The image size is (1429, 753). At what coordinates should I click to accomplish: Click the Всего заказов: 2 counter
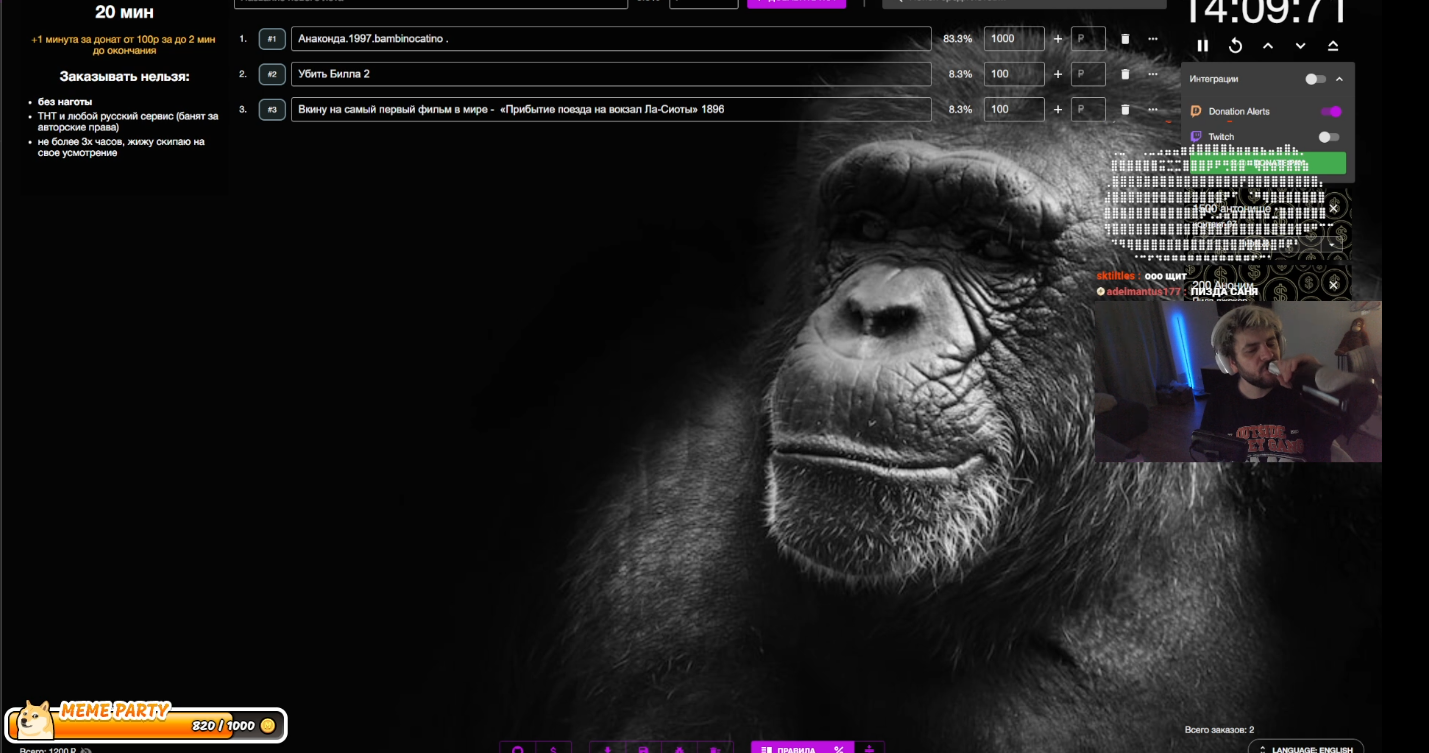1219,730
